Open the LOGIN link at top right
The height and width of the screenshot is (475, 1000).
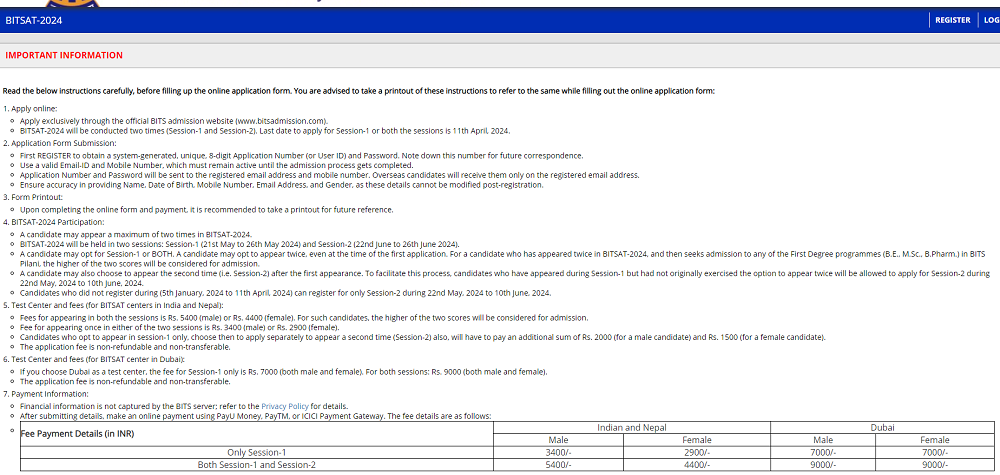point(990,20)
